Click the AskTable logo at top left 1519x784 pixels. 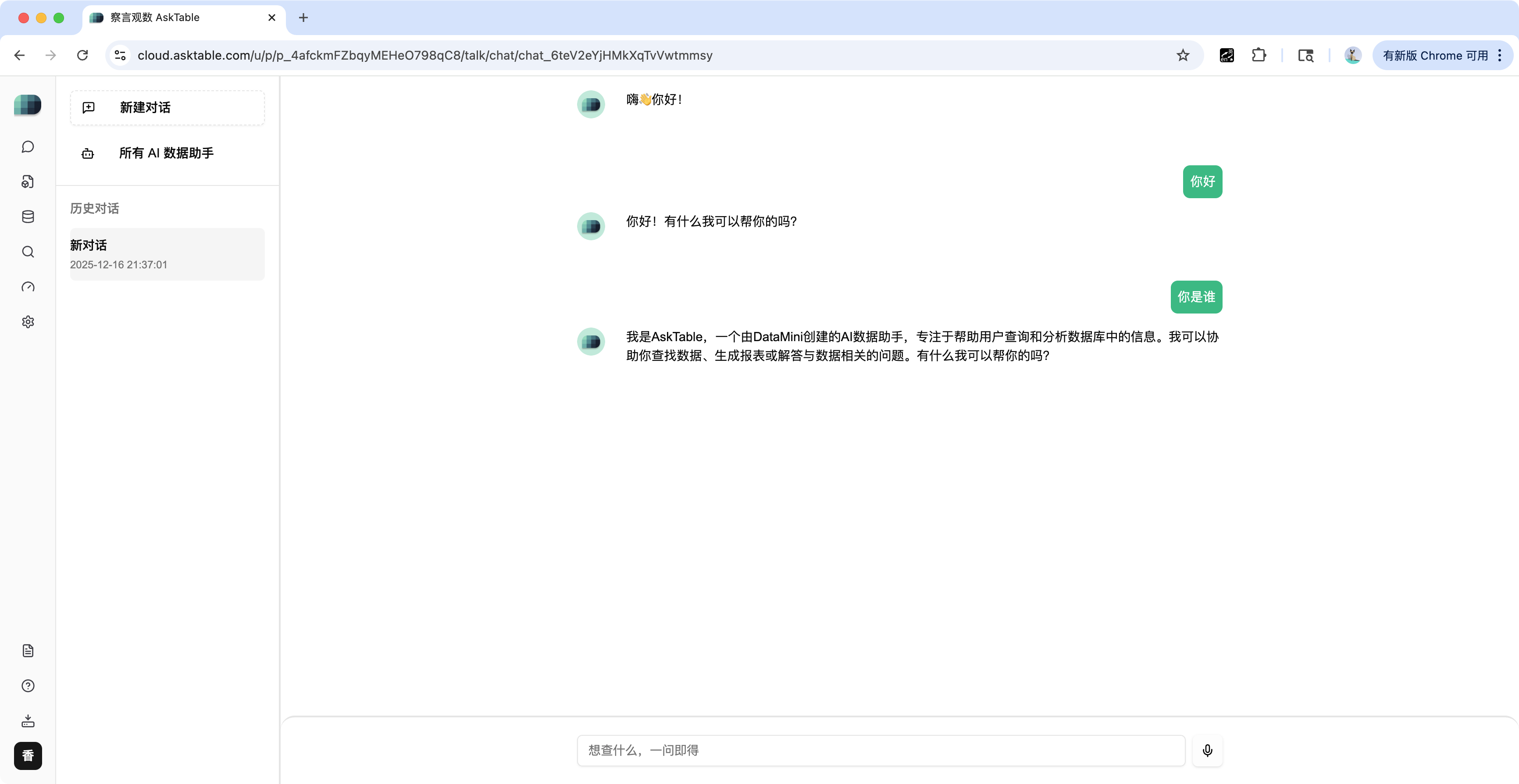click(28, 105)
